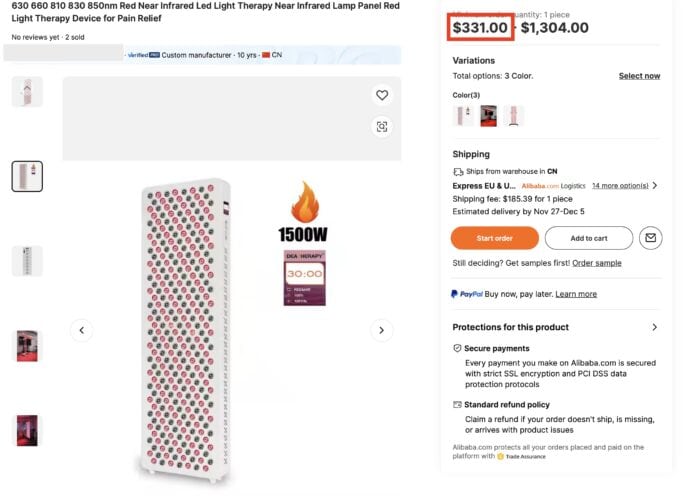694x496 pixels.
Task: Advance to the next product image
Action: coord(381,330)
